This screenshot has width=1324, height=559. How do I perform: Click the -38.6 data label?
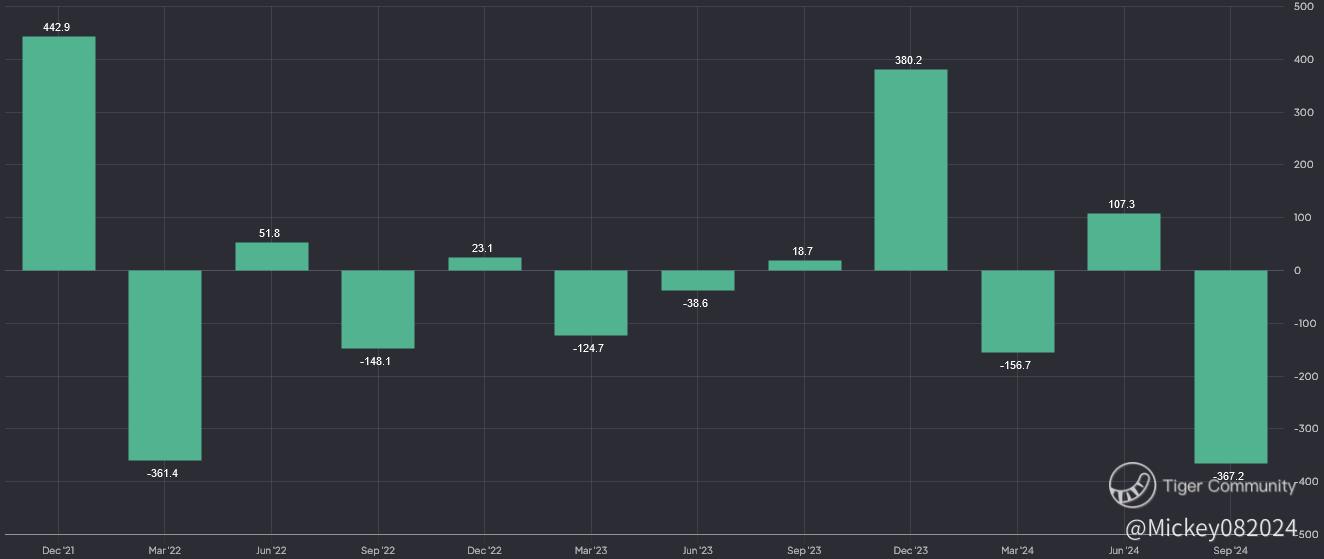(695, 303)
